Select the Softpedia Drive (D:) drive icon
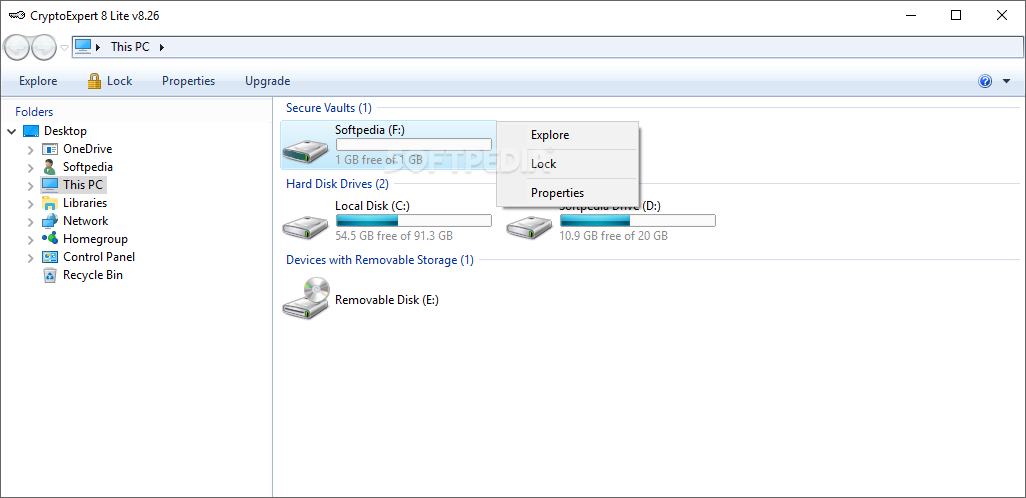The image size is (1026, 498). click(530, 226)
